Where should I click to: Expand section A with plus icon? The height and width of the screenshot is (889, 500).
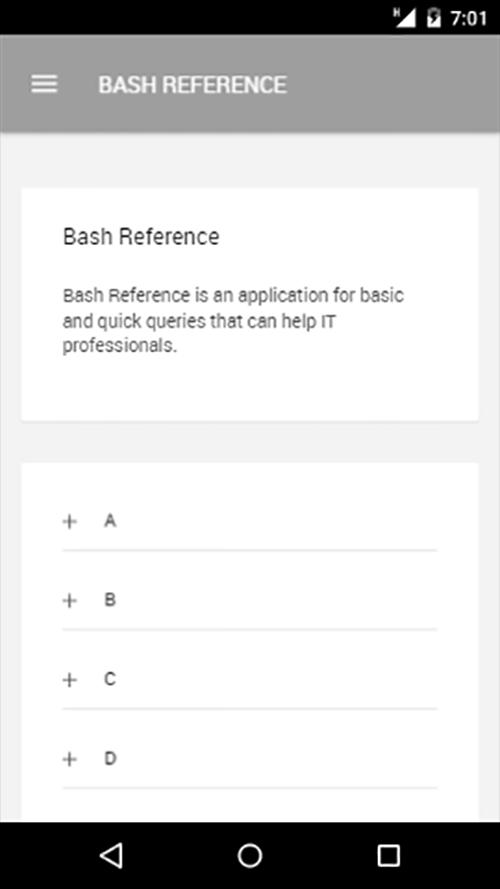[69, 522]
